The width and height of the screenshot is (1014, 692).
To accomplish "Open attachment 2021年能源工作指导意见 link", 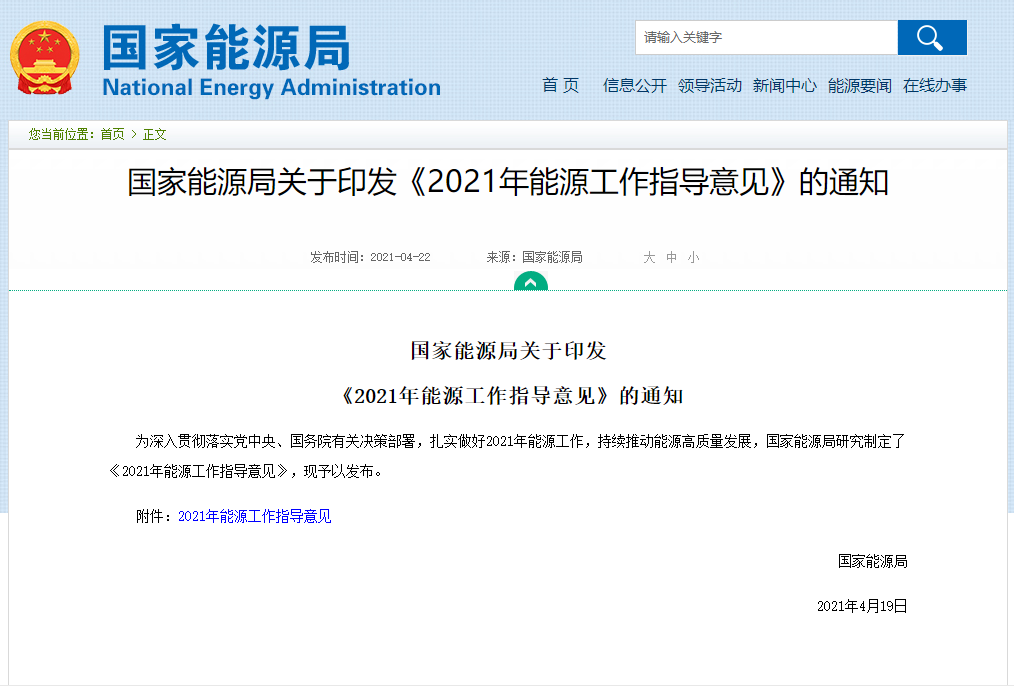I will pos(254,516).
